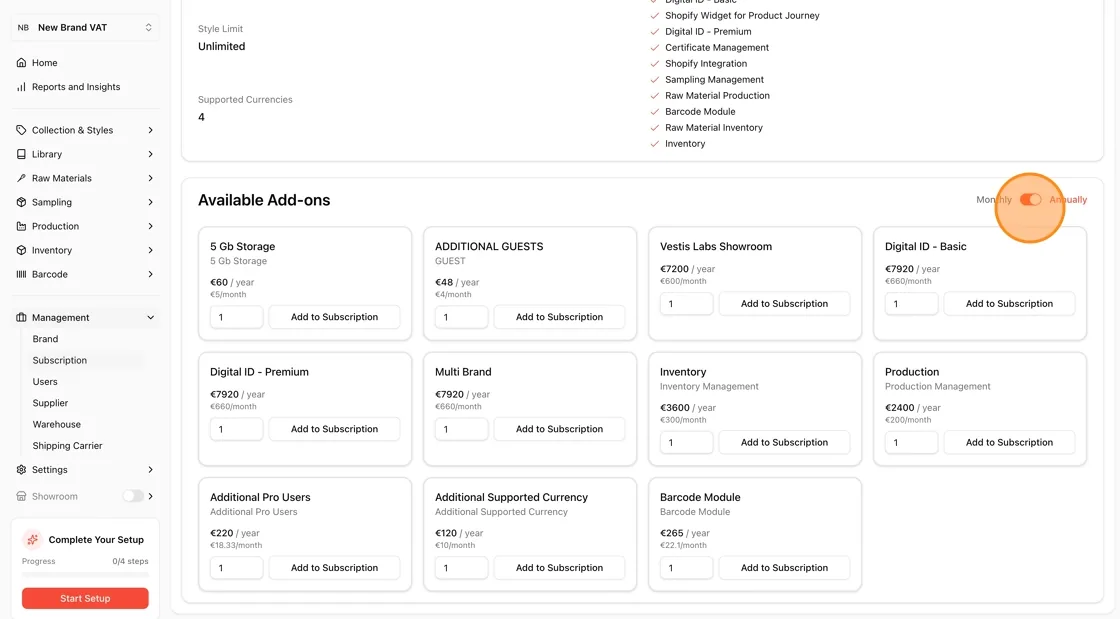Click the Raw Materials icon
The image size is (1120, 619).
tap(21, 178)
